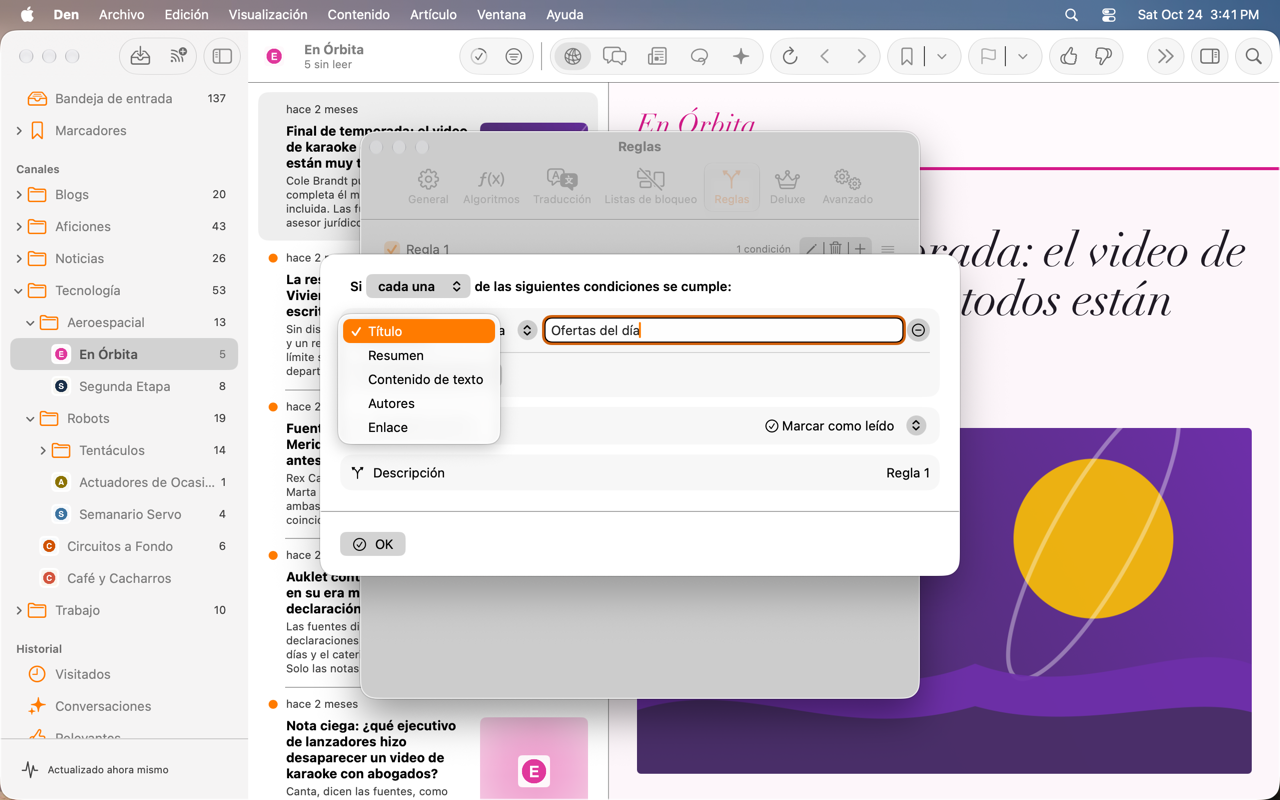Open the filter articles toolbar icon

[514, 57]
